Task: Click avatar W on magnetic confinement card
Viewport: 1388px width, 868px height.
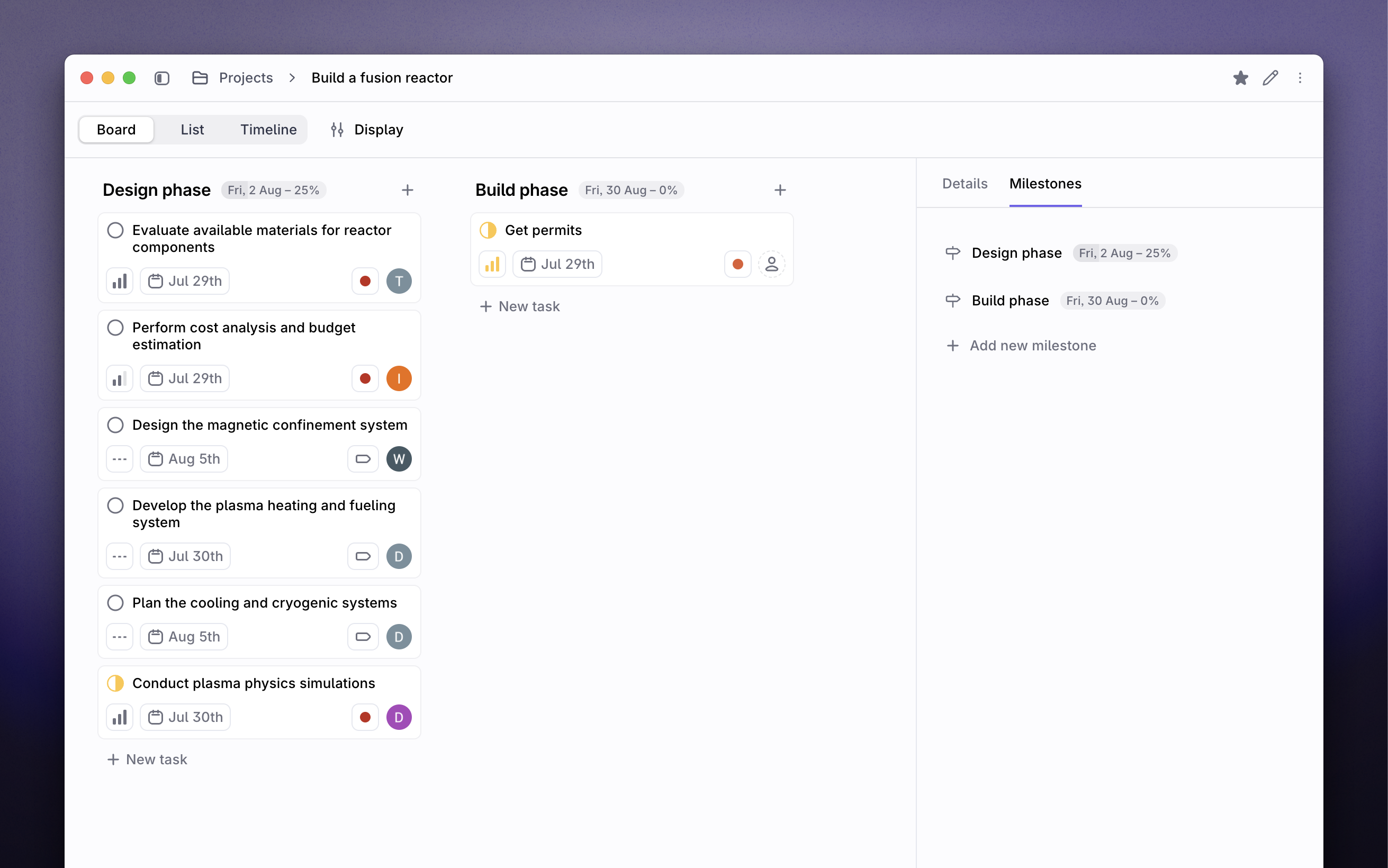Action: coord(399,459)
